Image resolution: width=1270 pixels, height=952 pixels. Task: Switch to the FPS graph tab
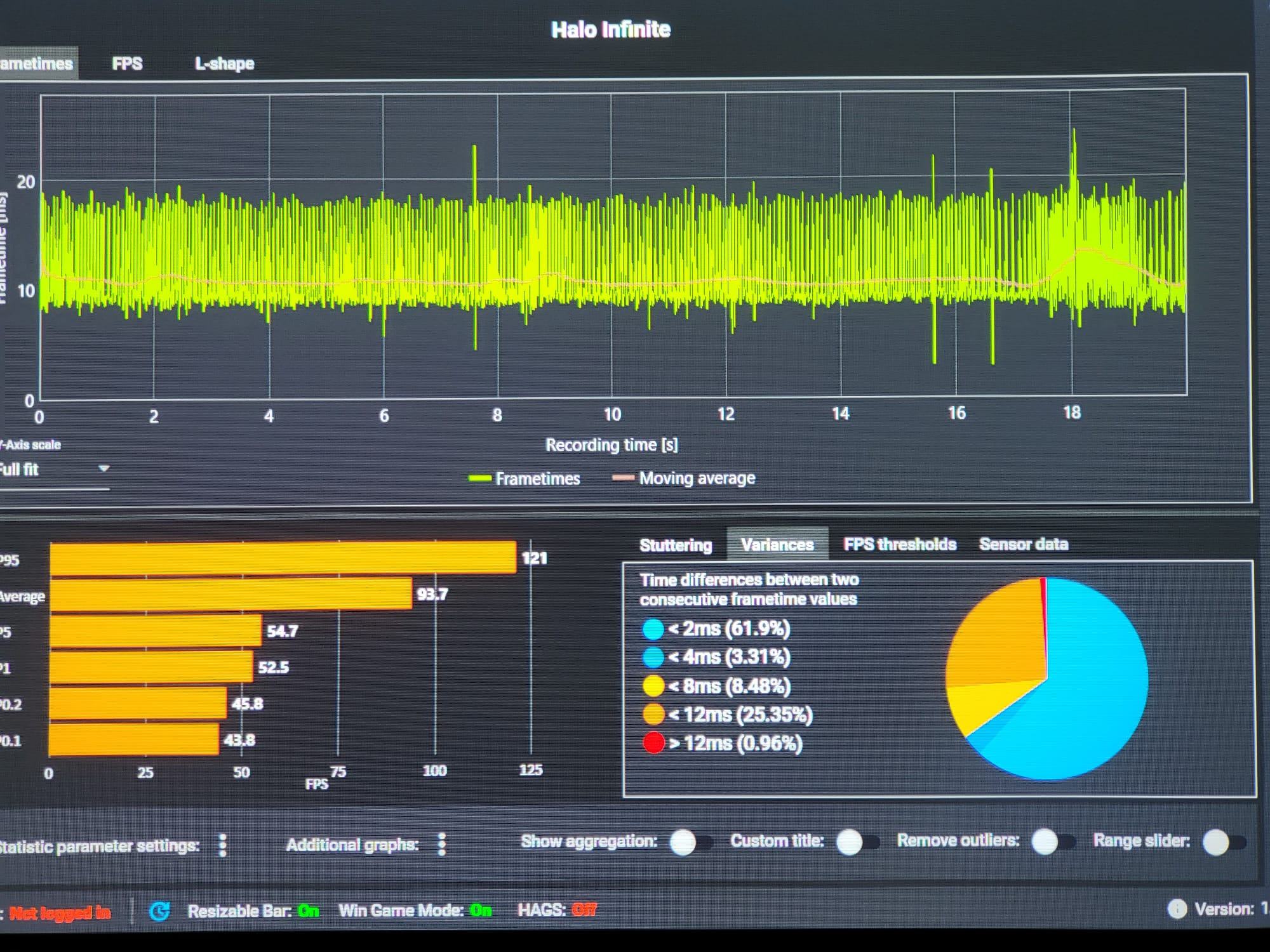[127, 63]
